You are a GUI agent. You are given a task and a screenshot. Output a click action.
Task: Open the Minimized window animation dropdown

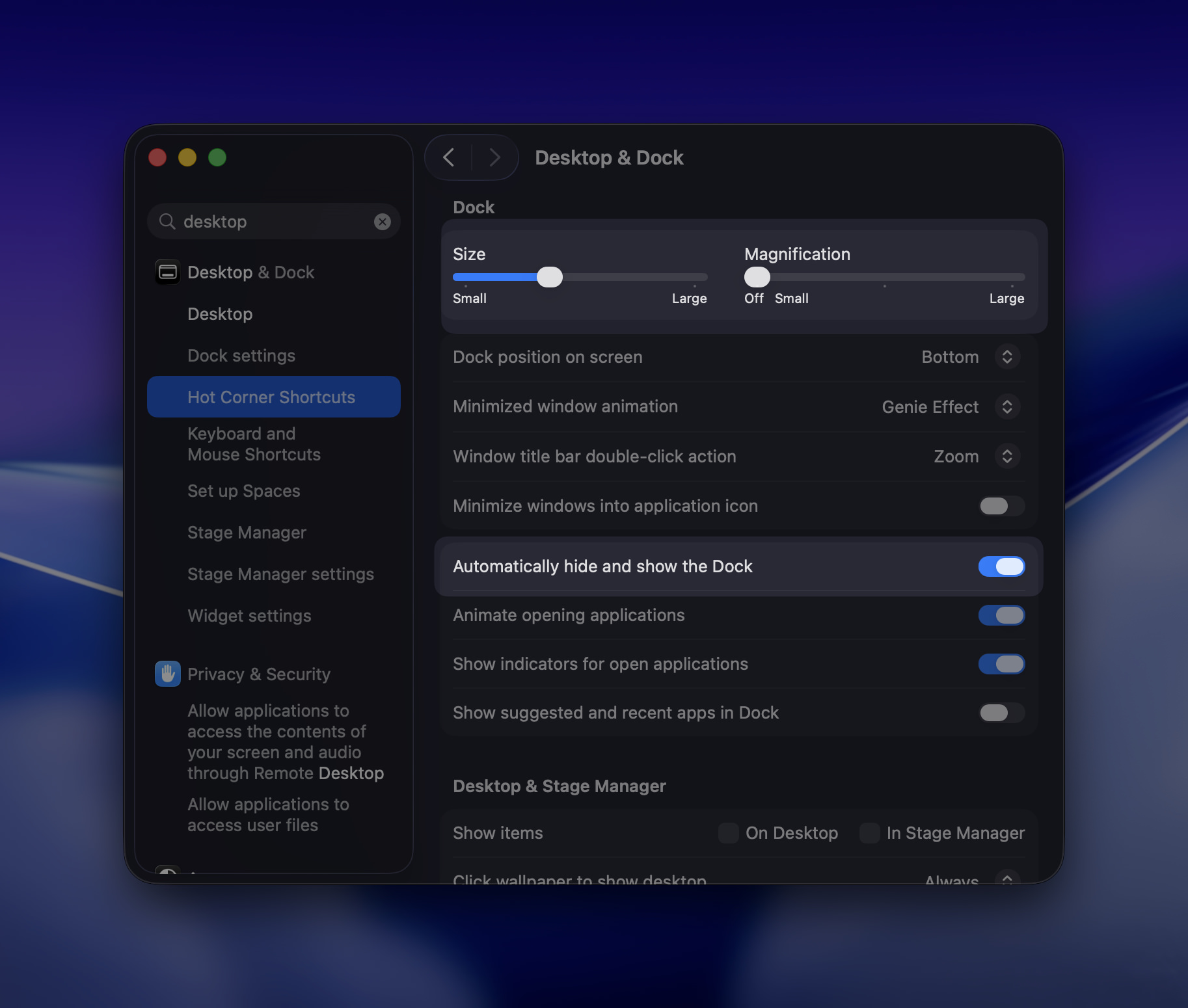pos(1006,406)
